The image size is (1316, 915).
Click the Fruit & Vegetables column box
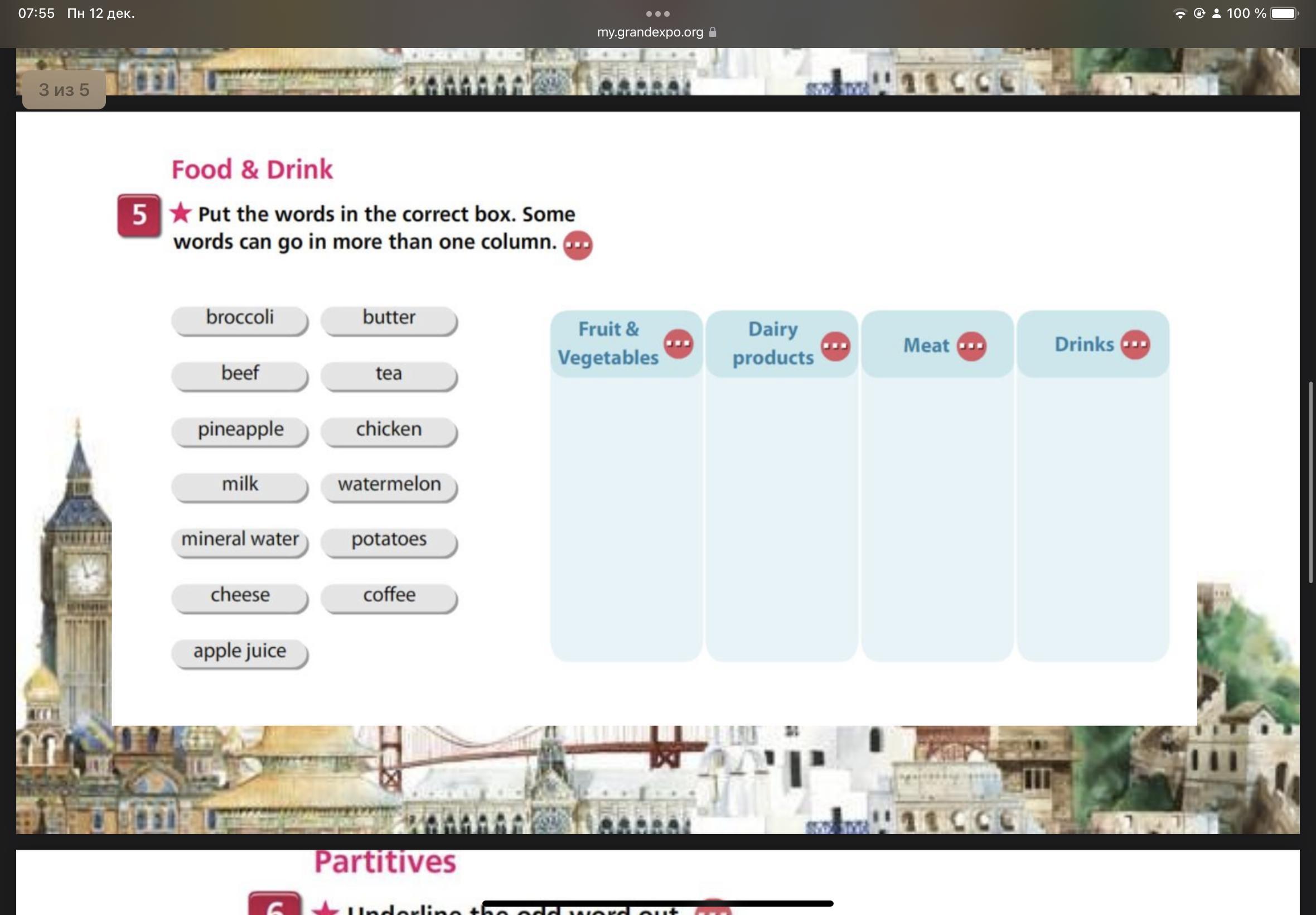pyautogui.click(x=626, y=516)
